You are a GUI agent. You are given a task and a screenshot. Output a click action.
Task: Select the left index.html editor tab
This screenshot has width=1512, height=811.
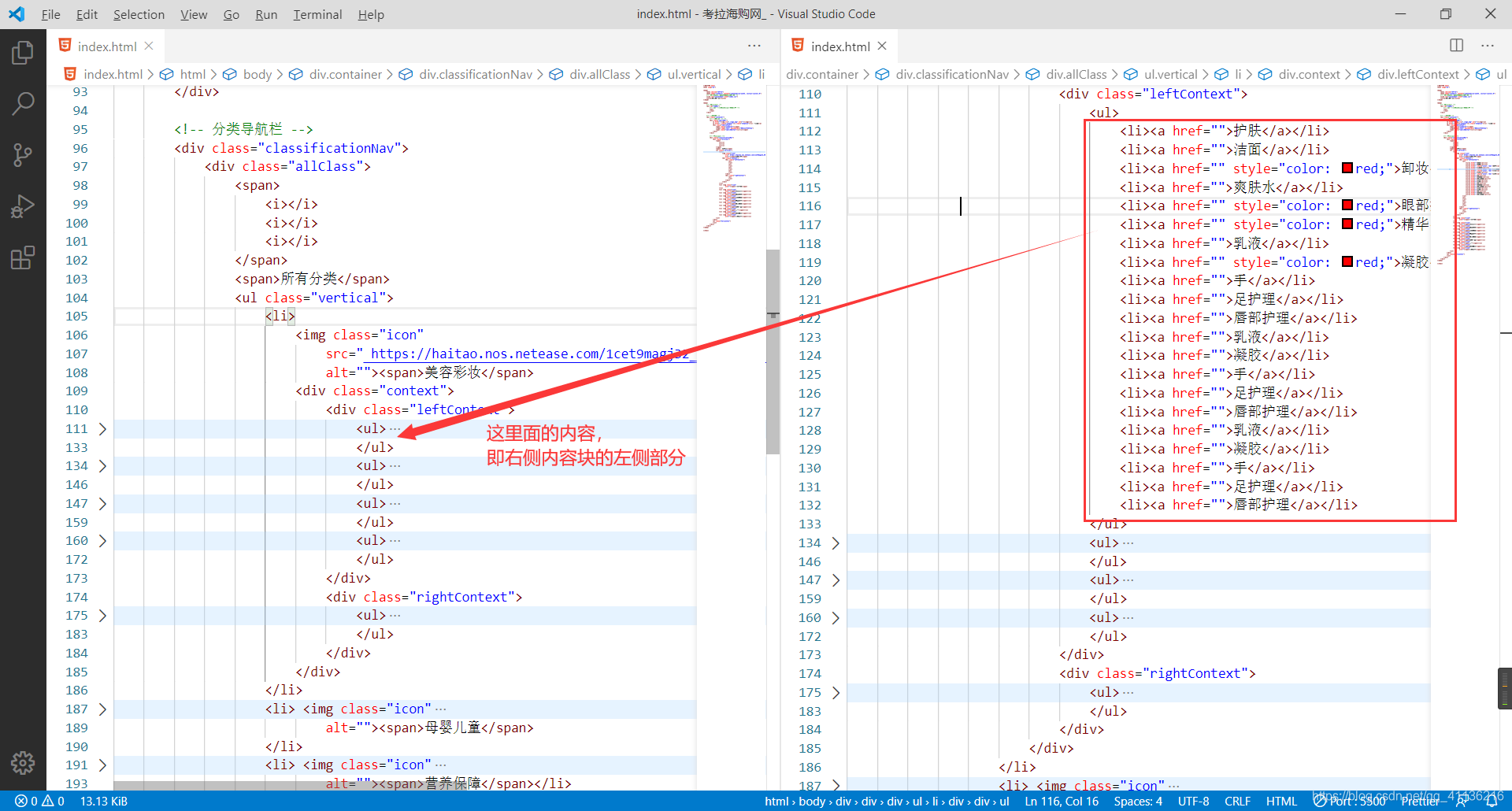tap(106, 46)
